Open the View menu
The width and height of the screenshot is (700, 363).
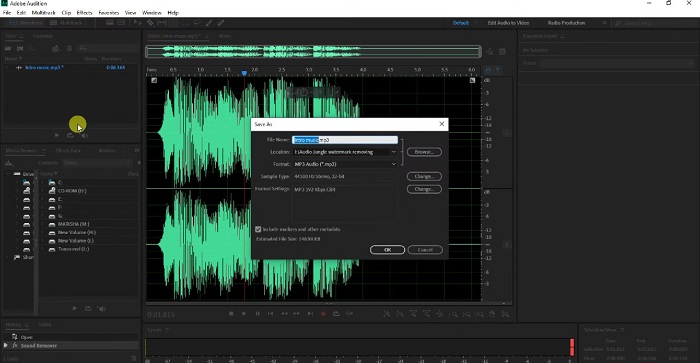pyautogui.click(x=130, y=13)
